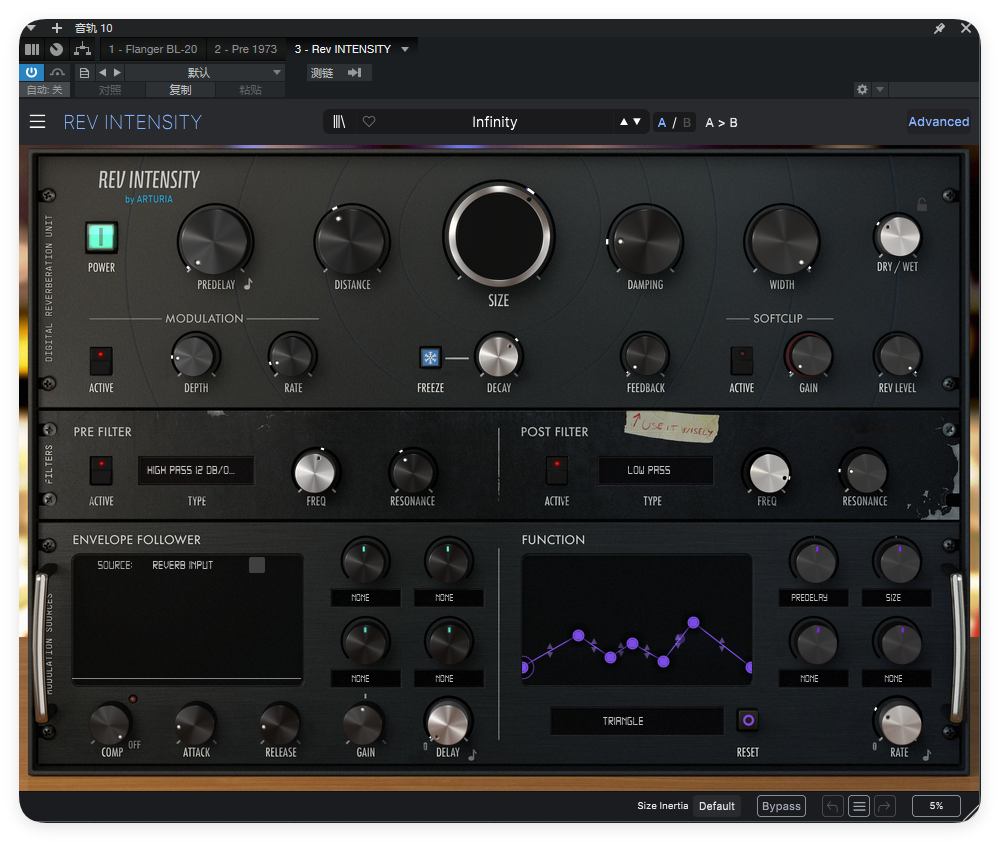
Task: Click the lock icon above Dry/Wet
Action: click(x=922, y=204)
